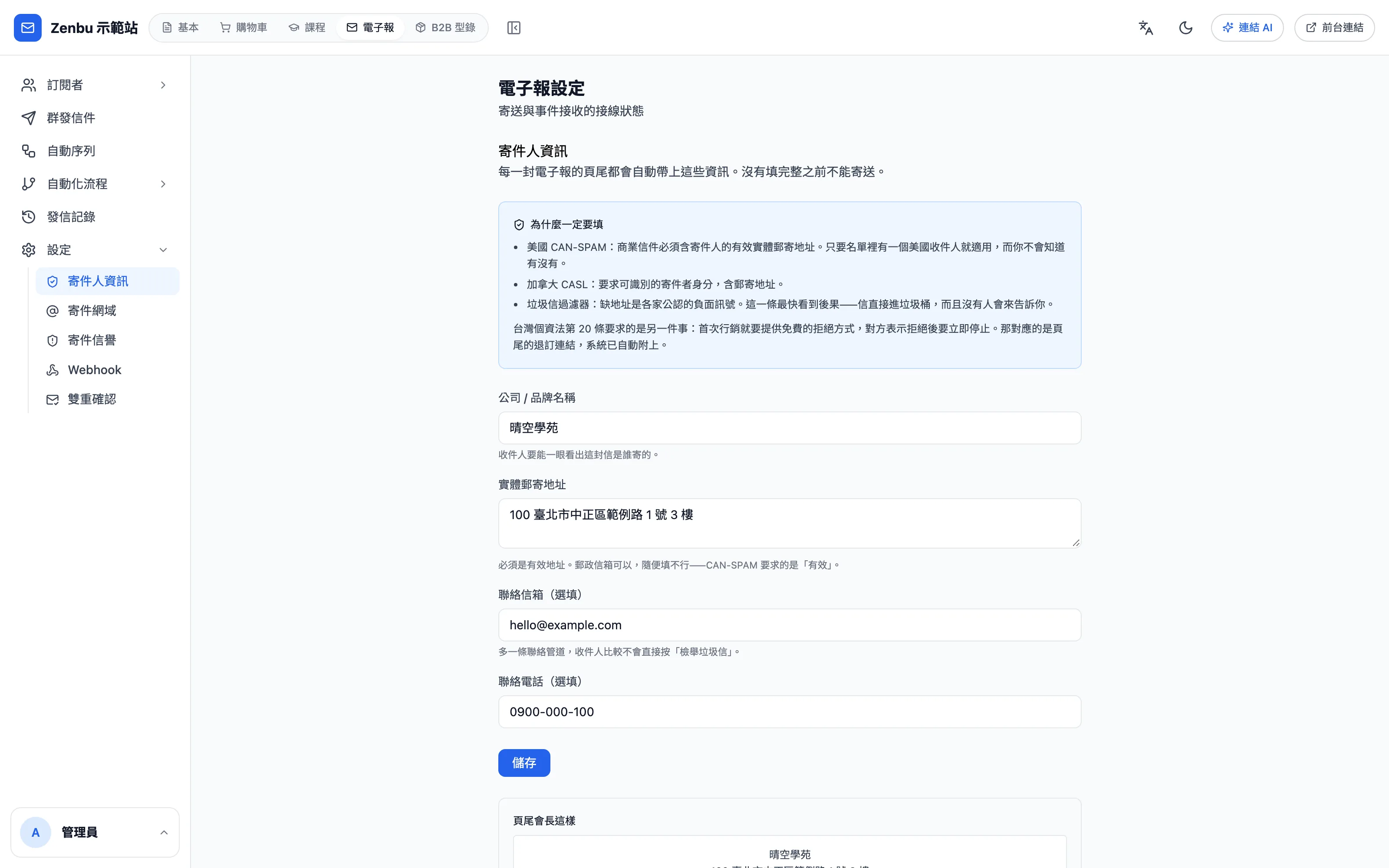The height and width of the screenshot is (868, 1389).
Task: Collapse the sidebar with the panel icon
Action: tap(513, 27)
